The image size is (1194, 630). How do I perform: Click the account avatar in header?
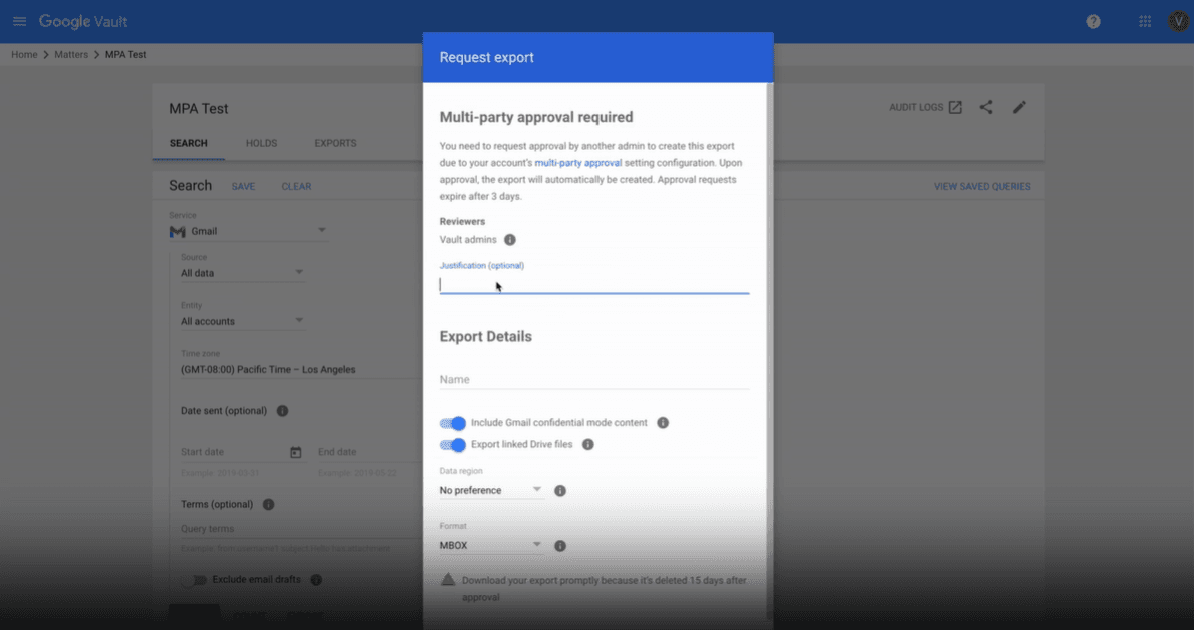coord(1177,21)
